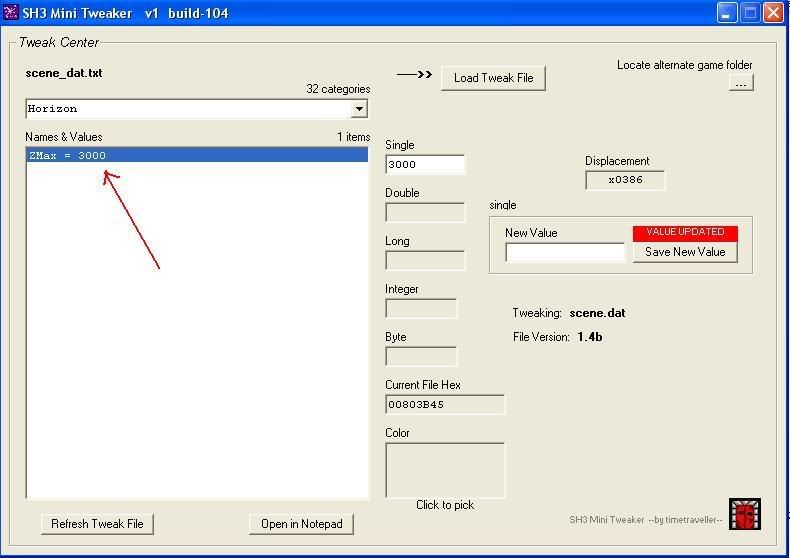The width and height of the screenshot is (790, 558).
Task: Close the SH3 Mini Tweaker window
Action: (x=773, y=13)
